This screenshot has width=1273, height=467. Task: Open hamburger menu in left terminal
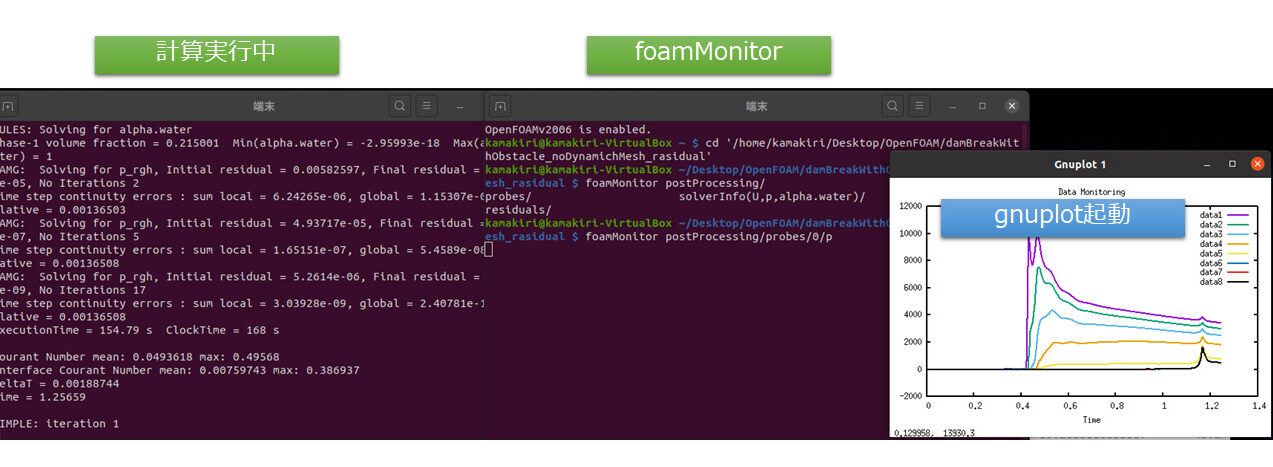click(x=427, y=106)
